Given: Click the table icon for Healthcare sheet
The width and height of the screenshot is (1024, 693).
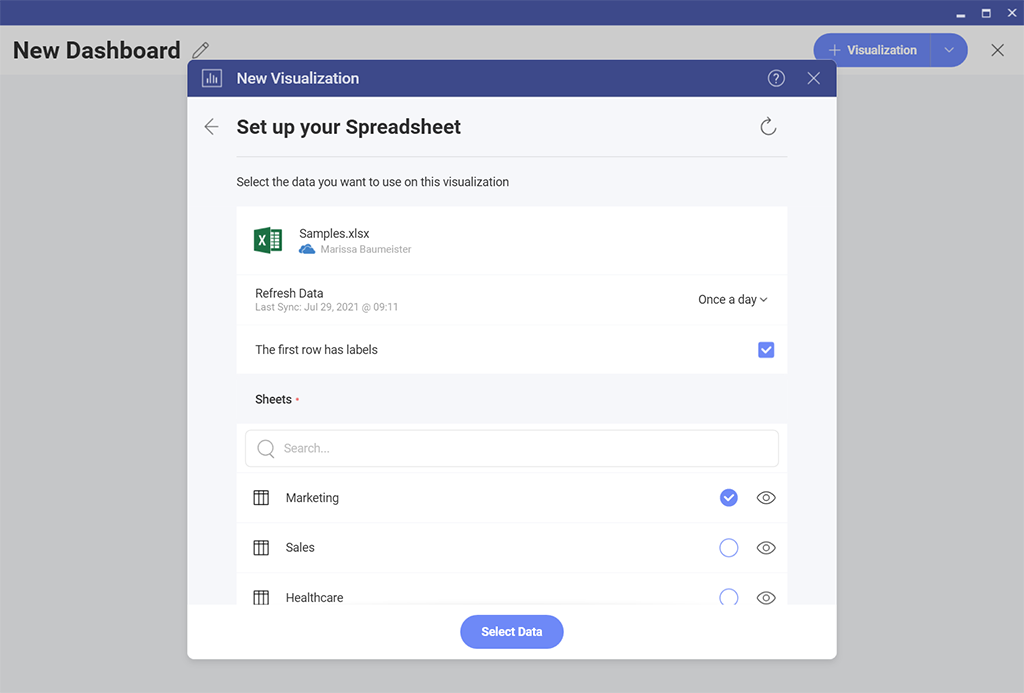Looking at the screenshot, I should pos(261,597).
